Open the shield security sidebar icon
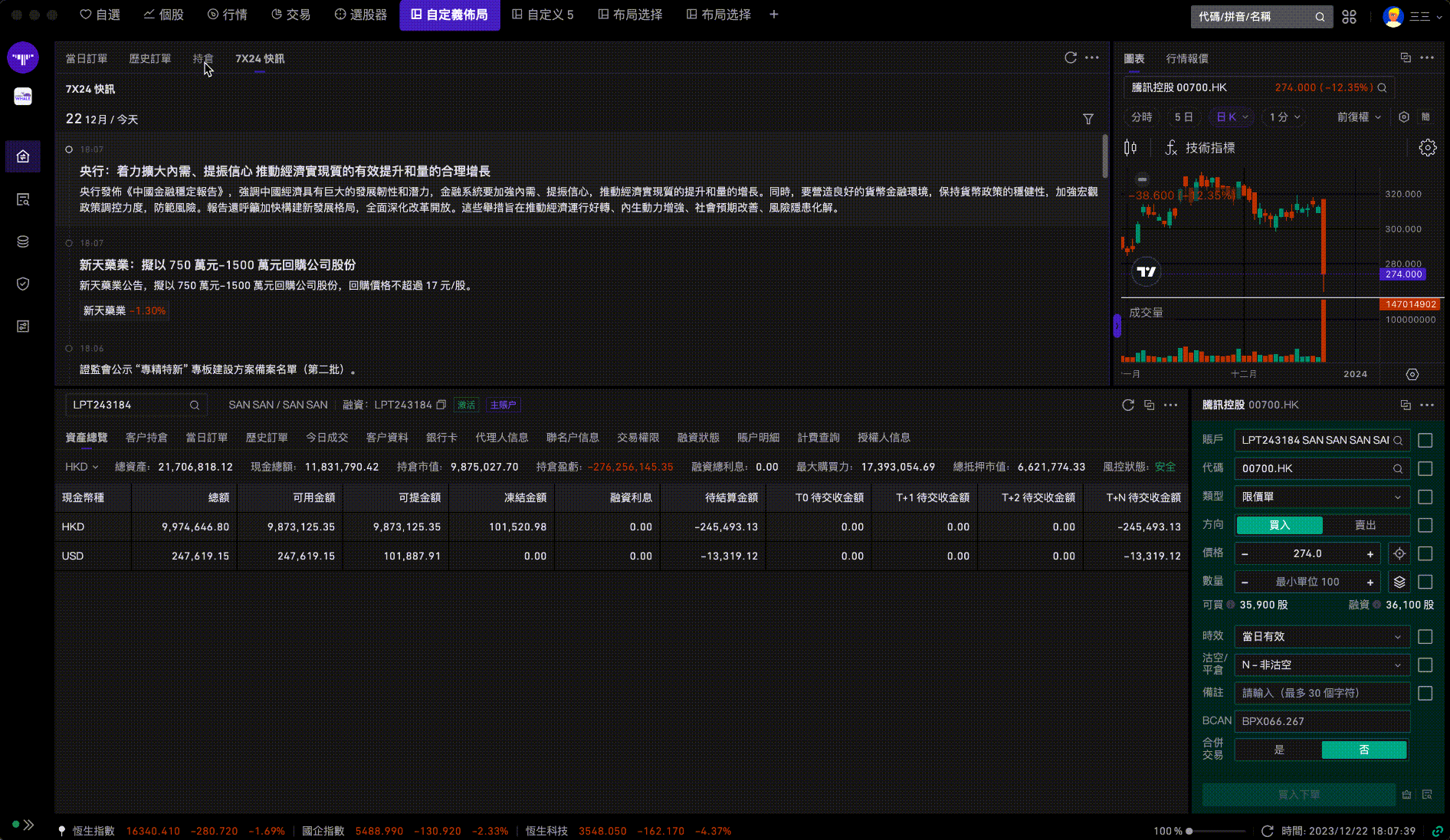1450x840 pixels. (23, 284)
